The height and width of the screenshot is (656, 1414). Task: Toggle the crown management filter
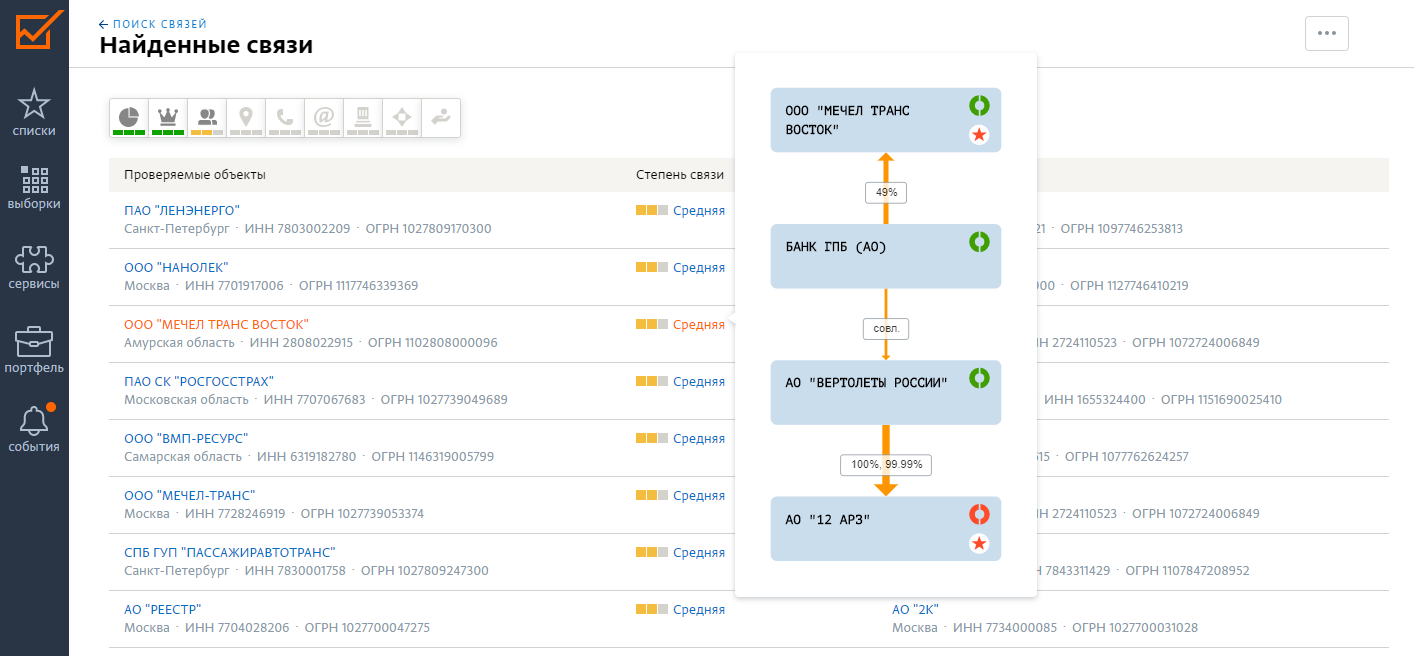point(168,118)
